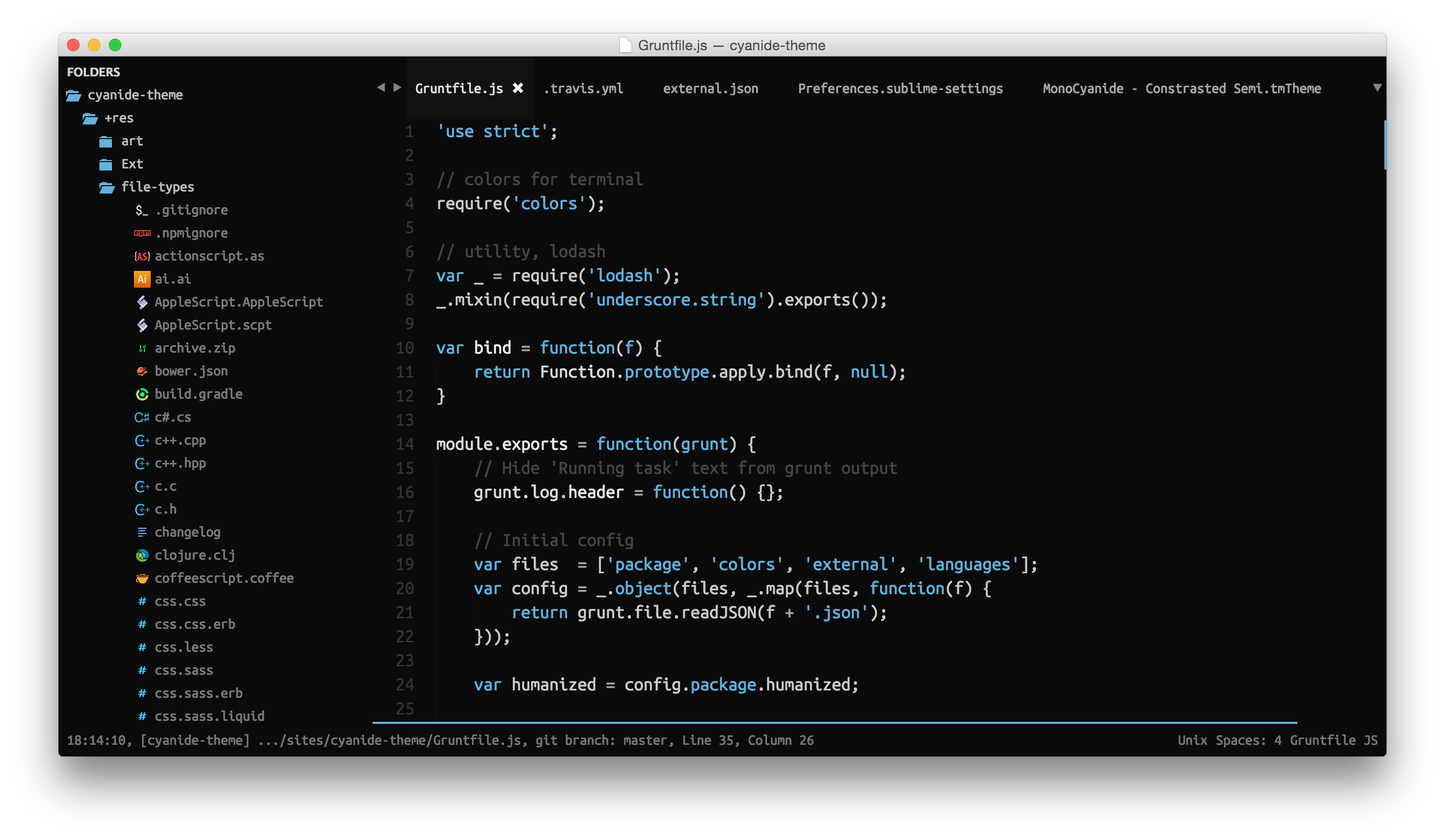Screen dimensions: 1445x840
Task: Close the Gruntfile.js tab
Action: 519,88
